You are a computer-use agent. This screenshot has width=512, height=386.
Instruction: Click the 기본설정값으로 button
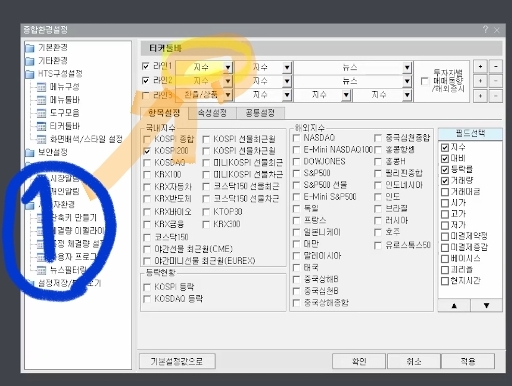(177, 361)
